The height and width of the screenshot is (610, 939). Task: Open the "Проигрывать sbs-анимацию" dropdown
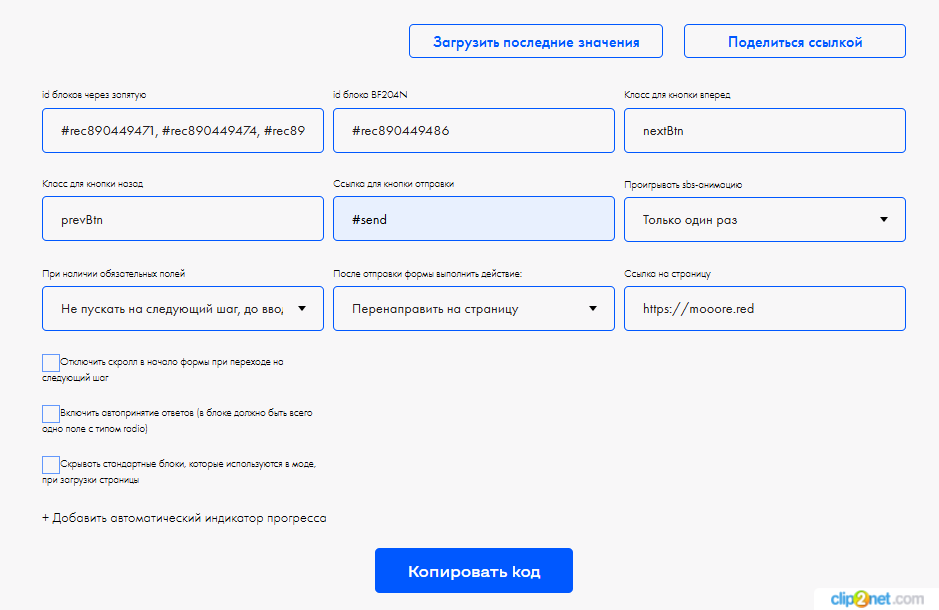(764, 220)
